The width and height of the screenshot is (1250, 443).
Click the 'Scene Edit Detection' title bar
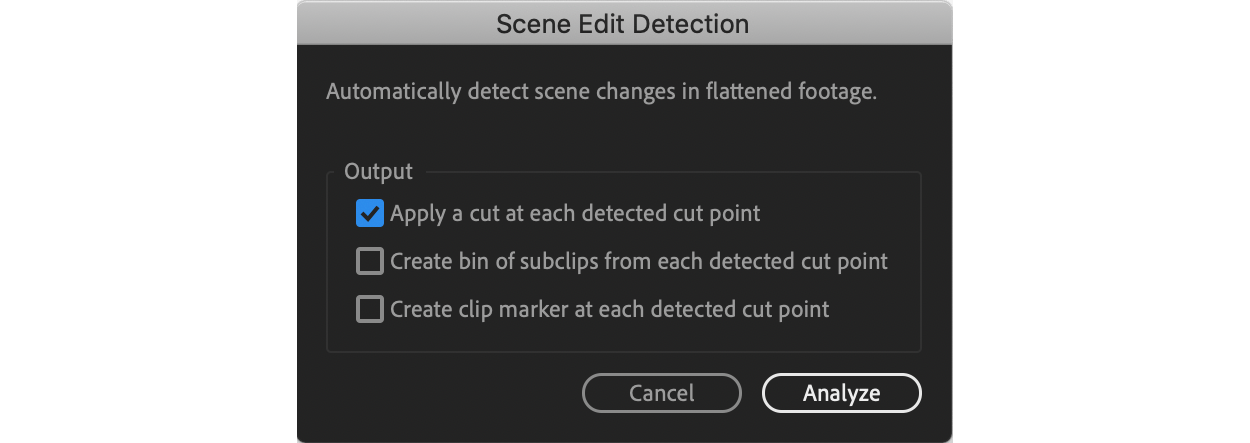click(624, 23)
